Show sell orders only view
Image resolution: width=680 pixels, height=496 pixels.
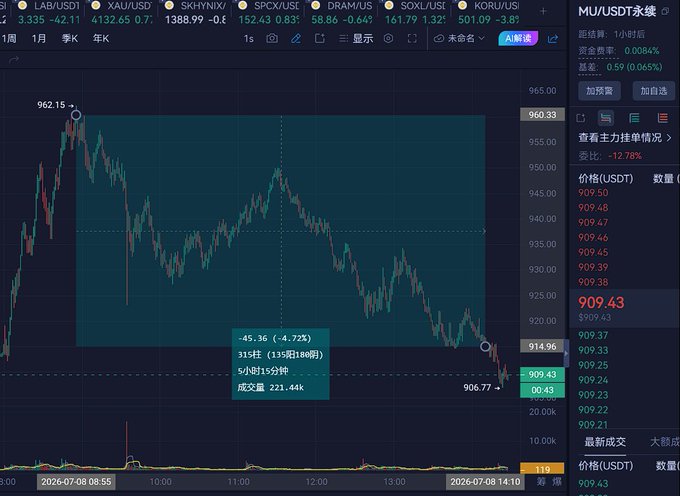coord(662,118)
